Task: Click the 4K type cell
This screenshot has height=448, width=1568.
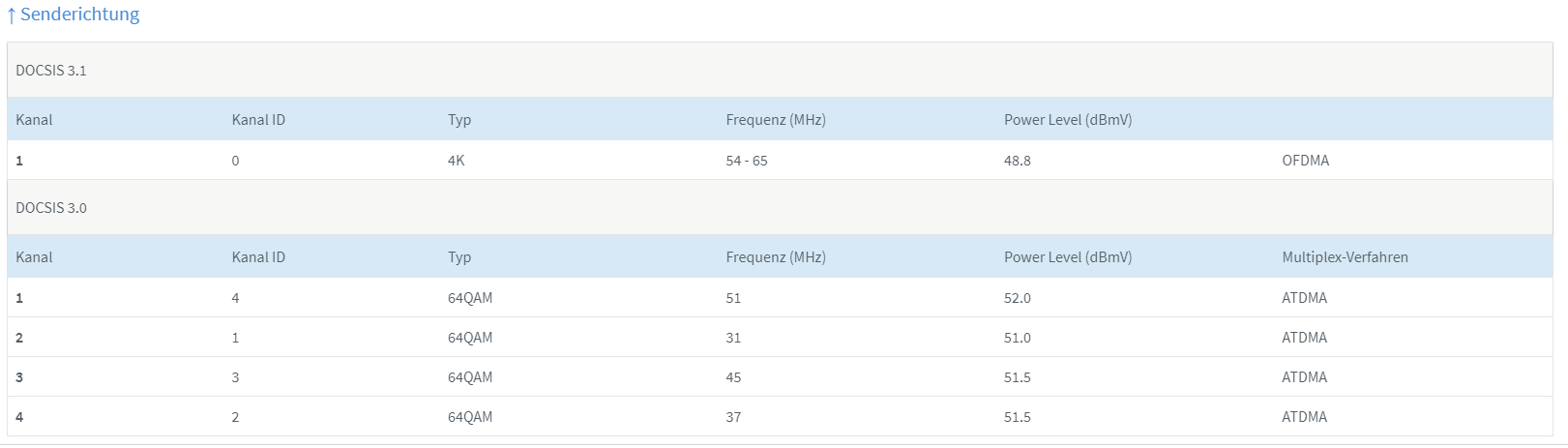Action: (x=456, y=161)
